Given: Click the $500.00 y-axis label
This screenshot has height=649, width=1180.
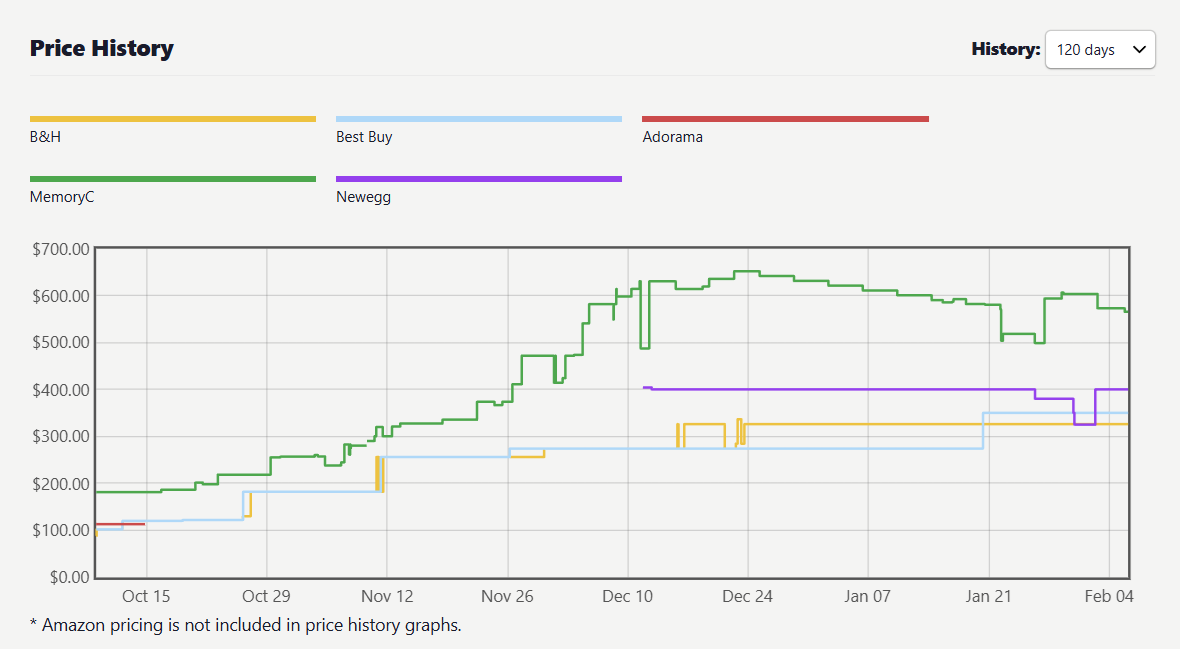Looking at the screenshot, I should coord(61,343).
